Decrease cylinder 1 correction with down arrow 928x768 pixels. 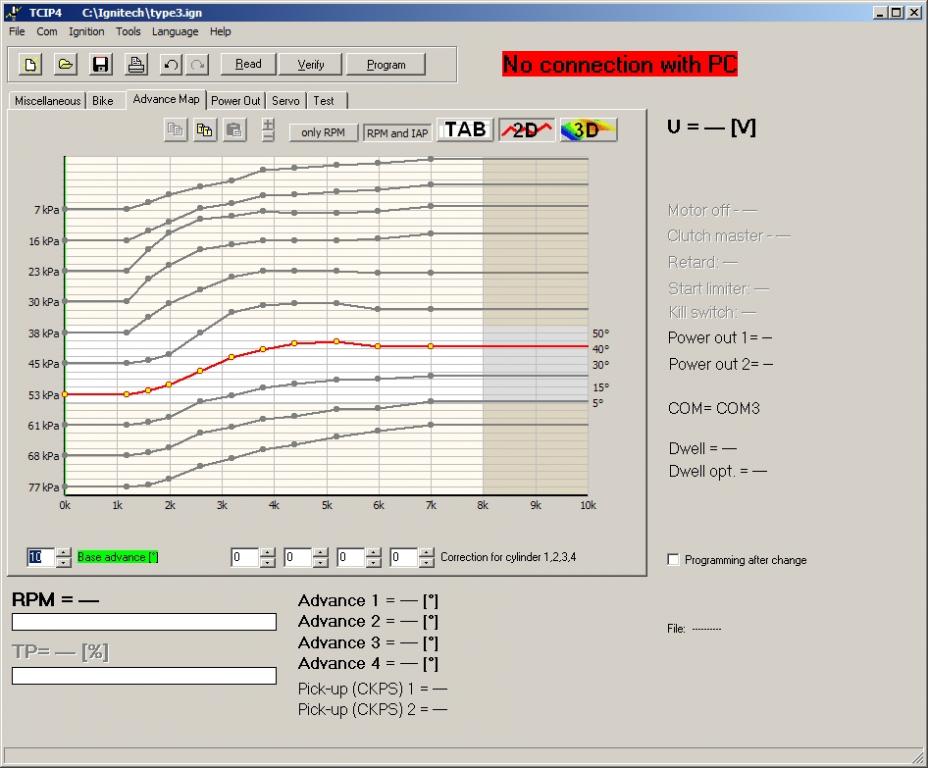(268, 562)
